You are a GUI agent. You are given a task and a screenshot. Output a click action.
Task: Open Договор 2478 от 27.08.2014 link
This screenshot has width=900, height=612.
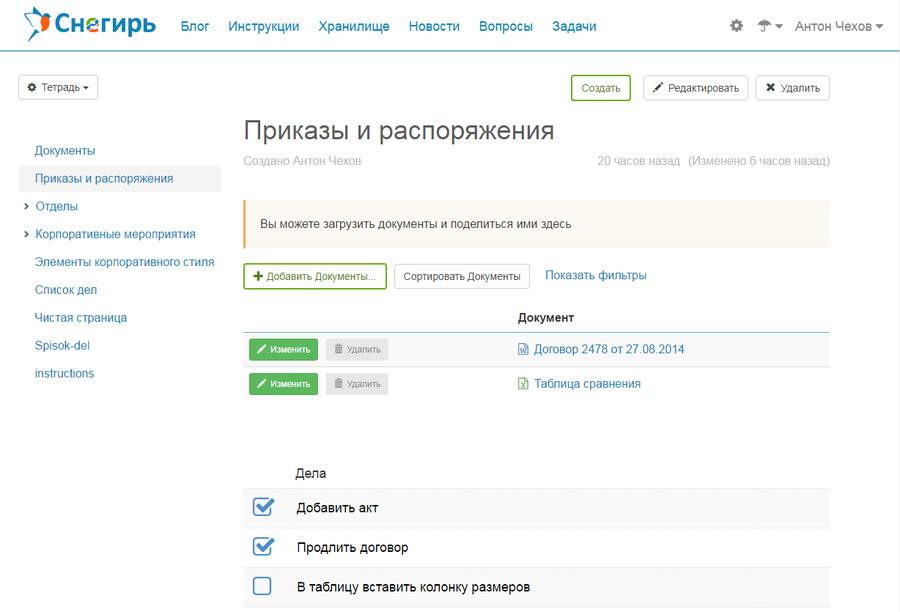[x=609, y=349]
